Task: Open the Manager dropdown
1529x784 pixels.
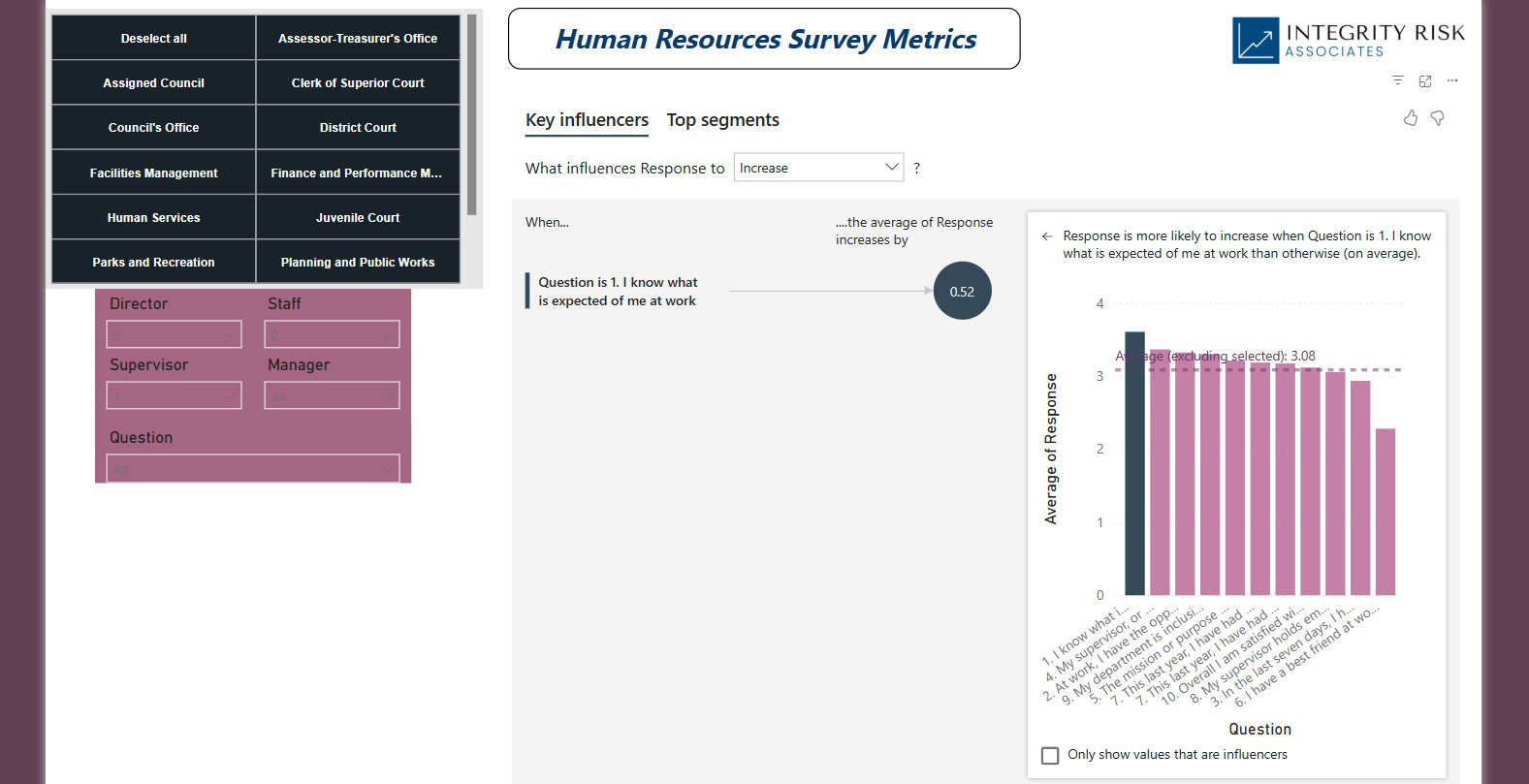Action: click(332, 395)
